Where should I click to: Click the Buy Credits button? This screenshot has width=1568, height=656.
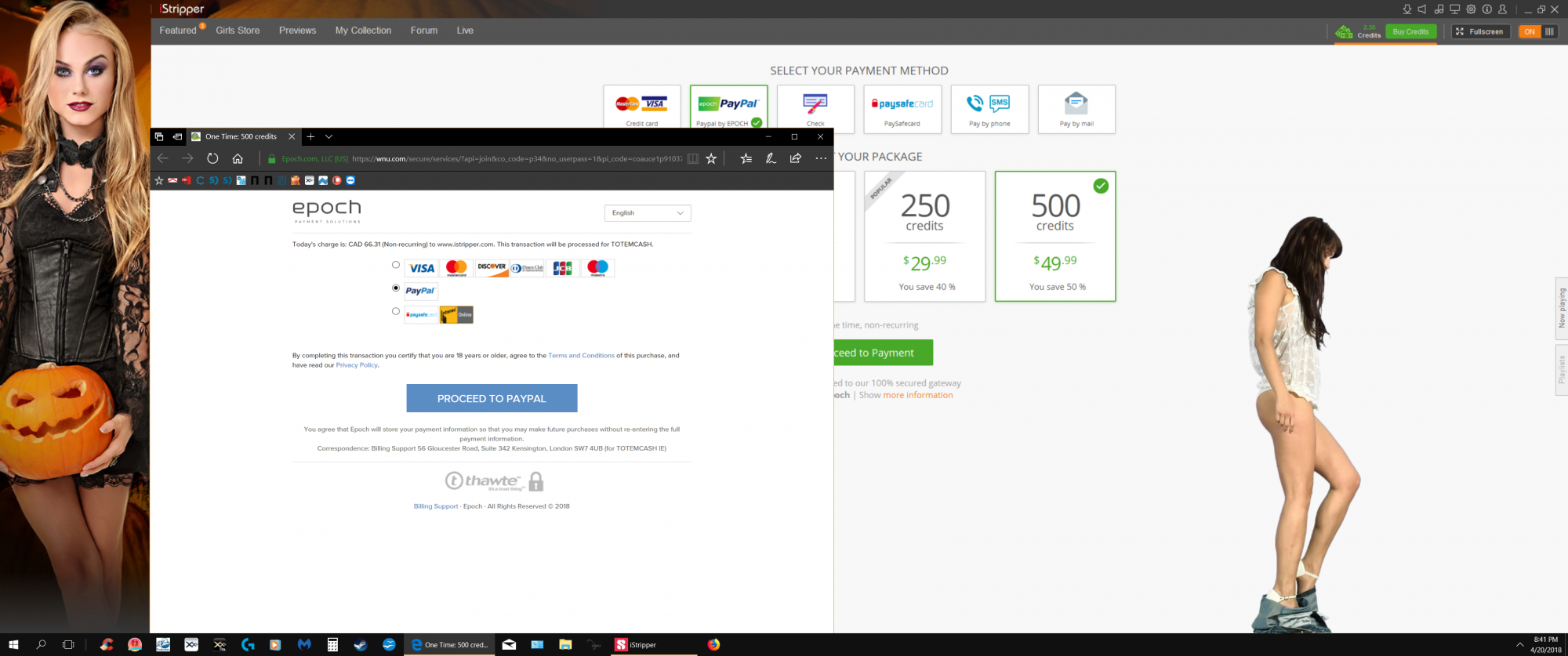click(x=1410, y=31)
